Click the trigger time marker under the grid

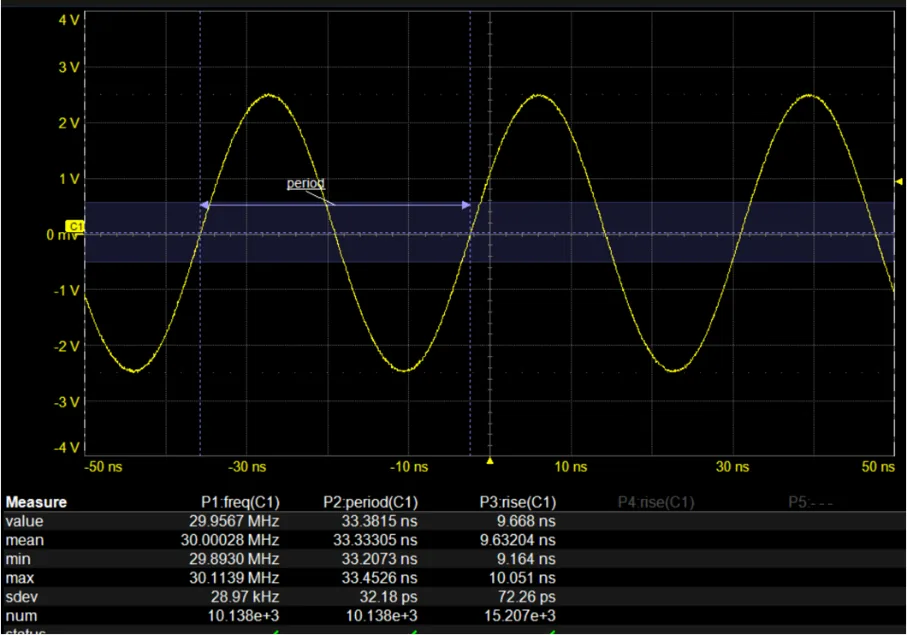(x=490, y=461)
